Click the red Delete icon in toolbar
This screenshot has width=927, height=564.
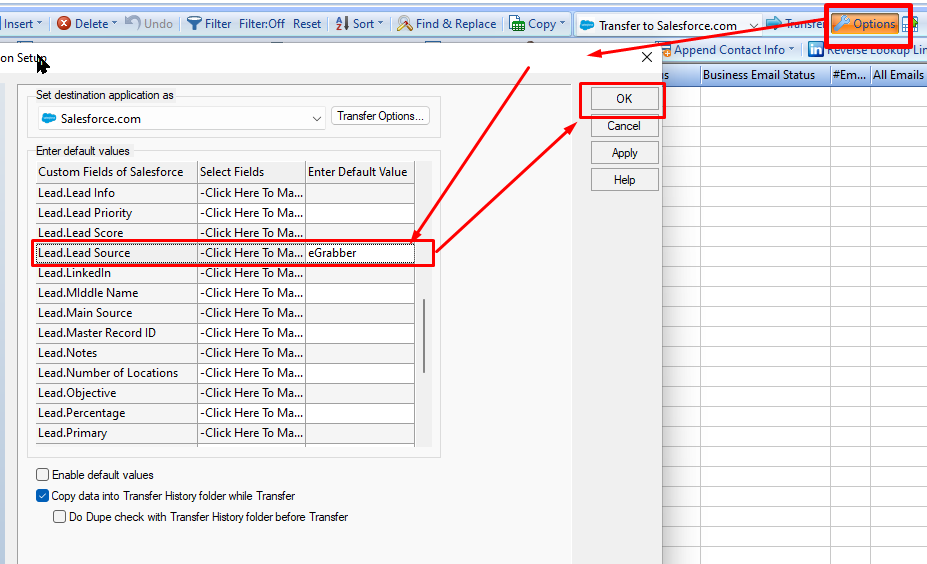[x=64, y=24]
